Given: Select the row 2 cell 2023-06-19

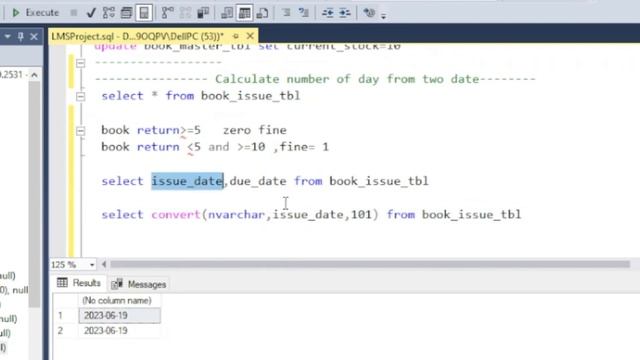Looking at the screenshot, I should (x=119, y=331).
